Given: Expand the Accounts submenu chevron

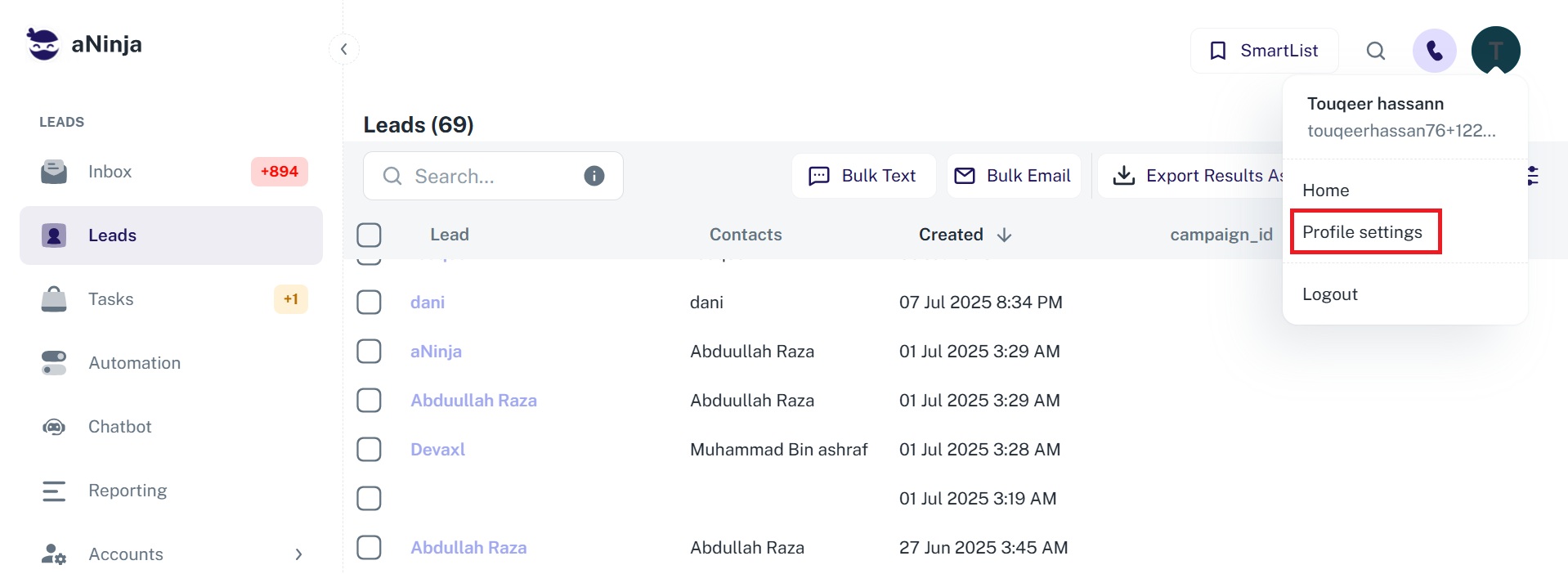Looking at the screenshot, I should click(x=298, y=554).
